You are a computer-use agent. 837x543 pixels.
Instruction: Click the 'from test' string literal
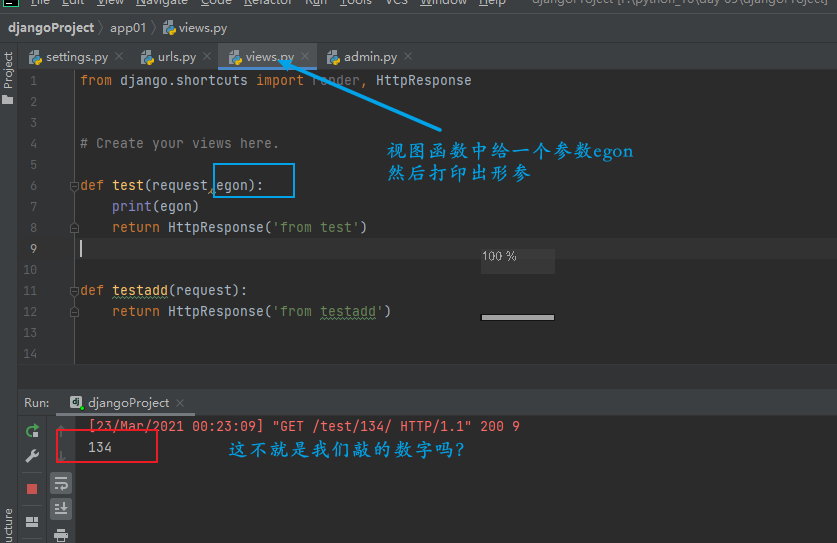pos(316,227)
